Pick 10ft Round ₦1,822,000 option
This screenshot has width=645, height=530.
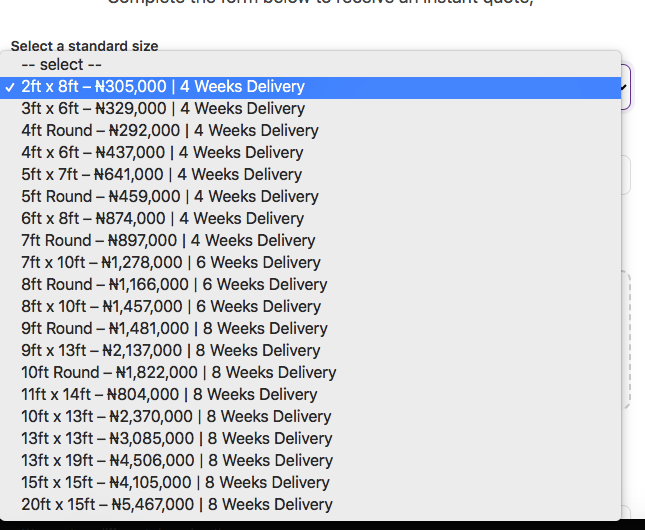pos(179,373)
